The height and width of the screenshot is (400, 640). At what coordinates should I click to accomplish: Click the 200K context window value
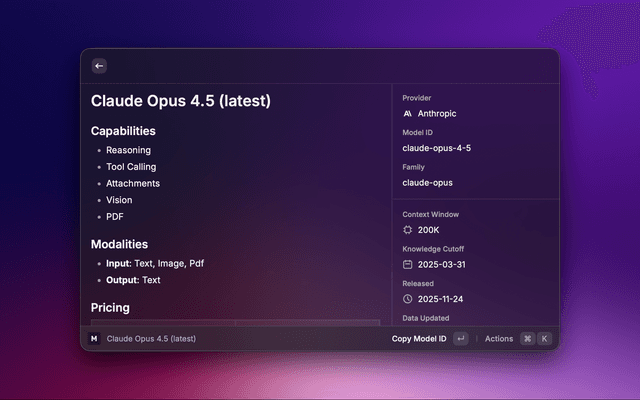coord(429,230)
